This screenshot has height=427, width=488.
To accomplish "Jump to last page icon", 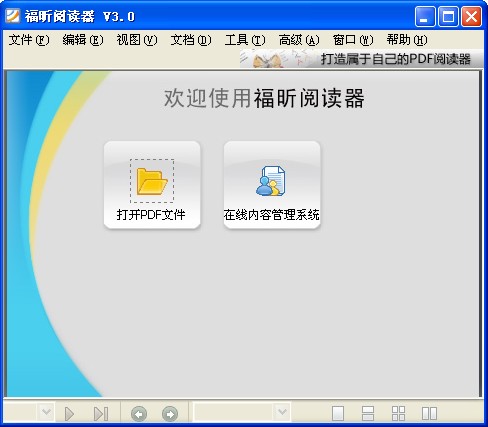I will point(101,414).
